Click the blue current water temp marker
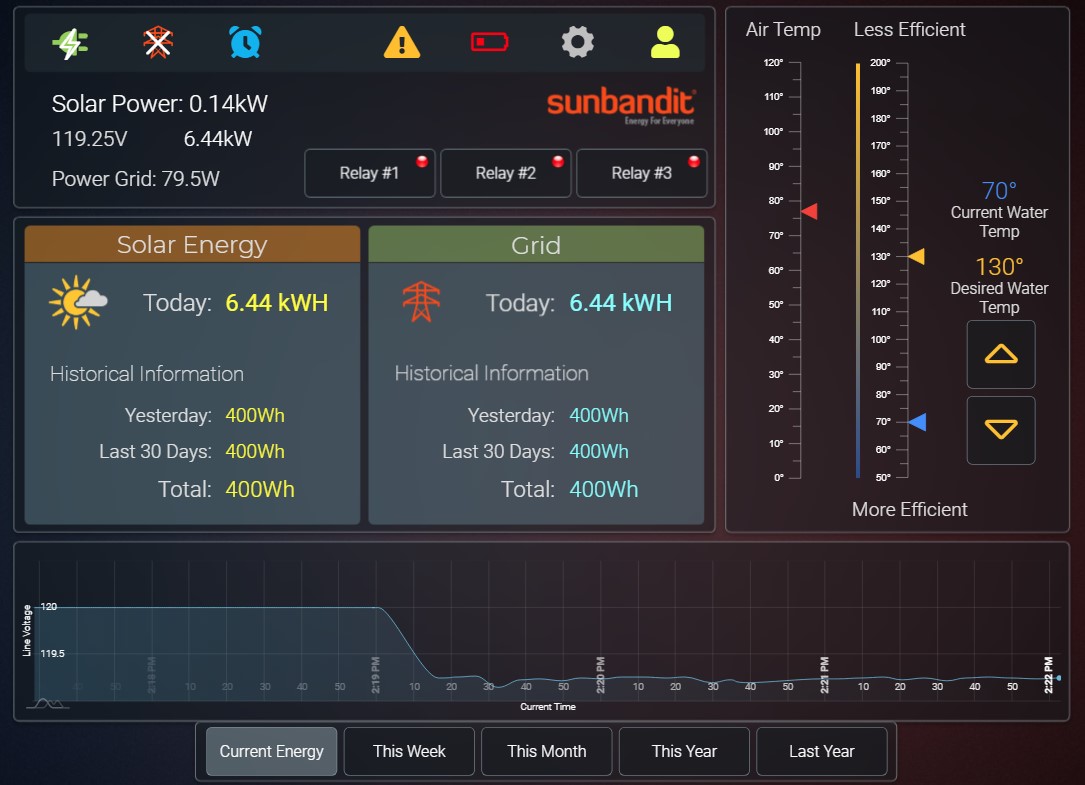This screenshot has width=1085, height=785. coord(917,422)
